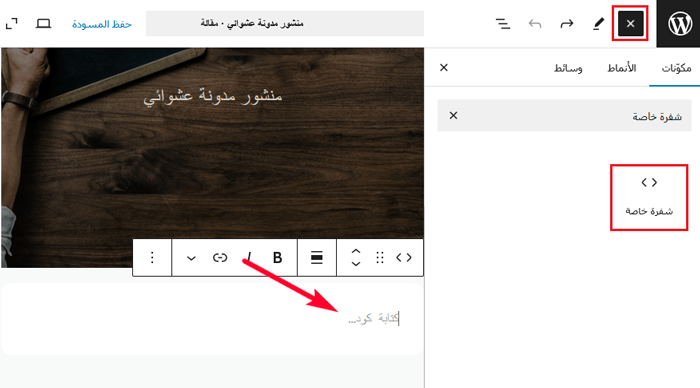Click the cover title 'منشور مدونة عشوائي'
The image size is (700, 388).
coord(213,96)
